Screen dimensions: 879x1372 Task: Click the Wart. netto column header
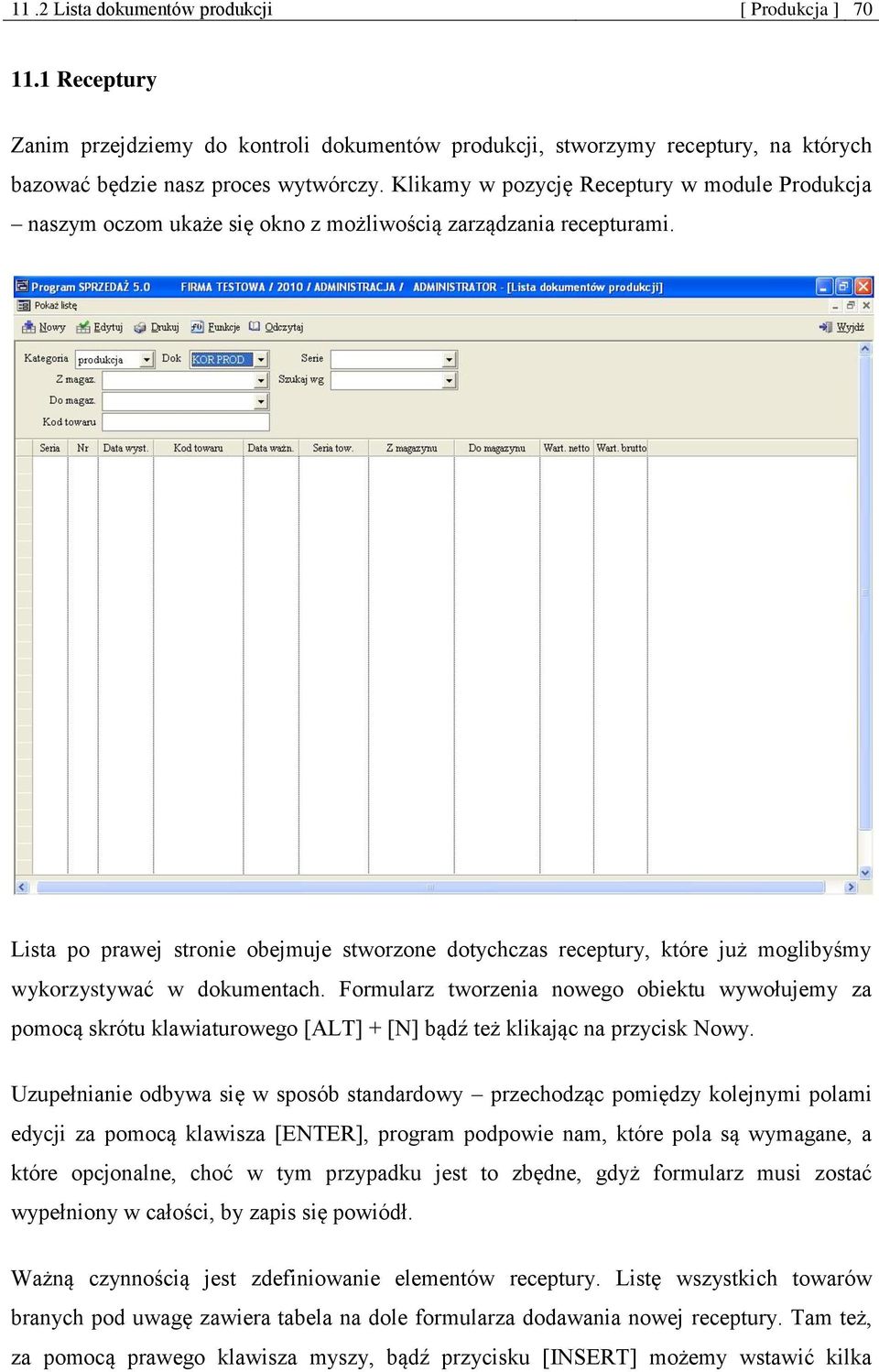pos(567,448)
